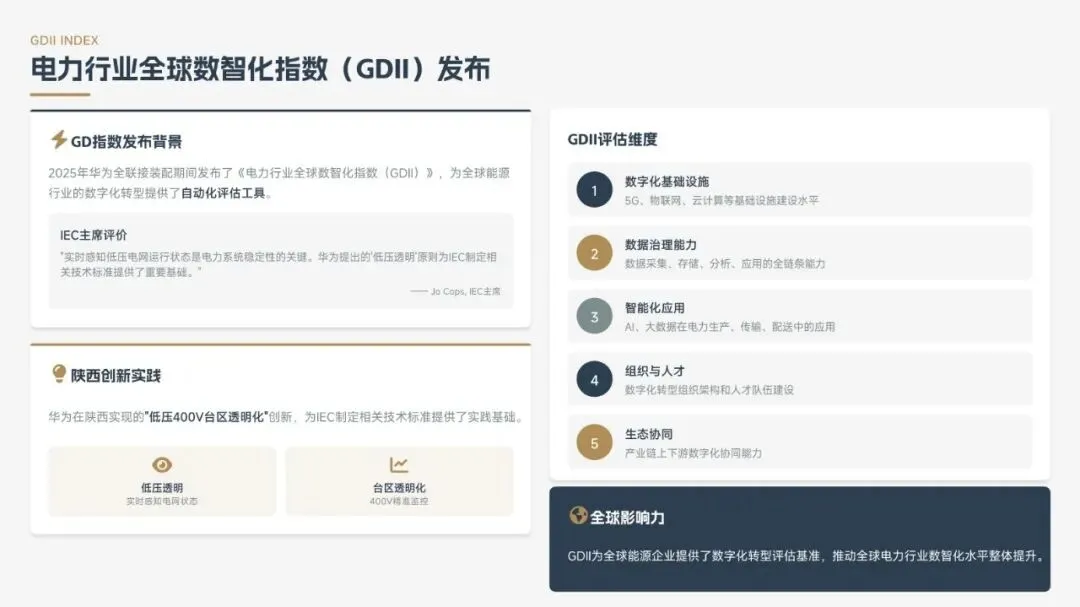Click the title 电力行业全球数智化指数（GDII）发布
1080x607 pixels.
[260, 69]
